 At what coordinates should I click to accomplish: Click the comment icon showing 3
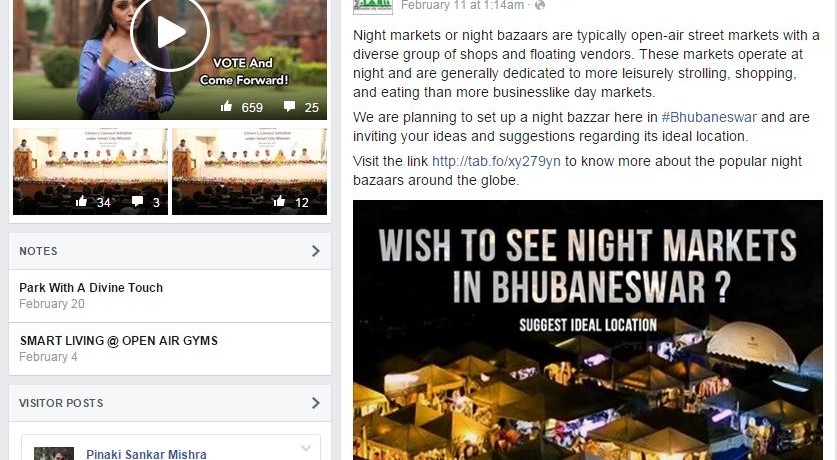click(x=137, y=201)
